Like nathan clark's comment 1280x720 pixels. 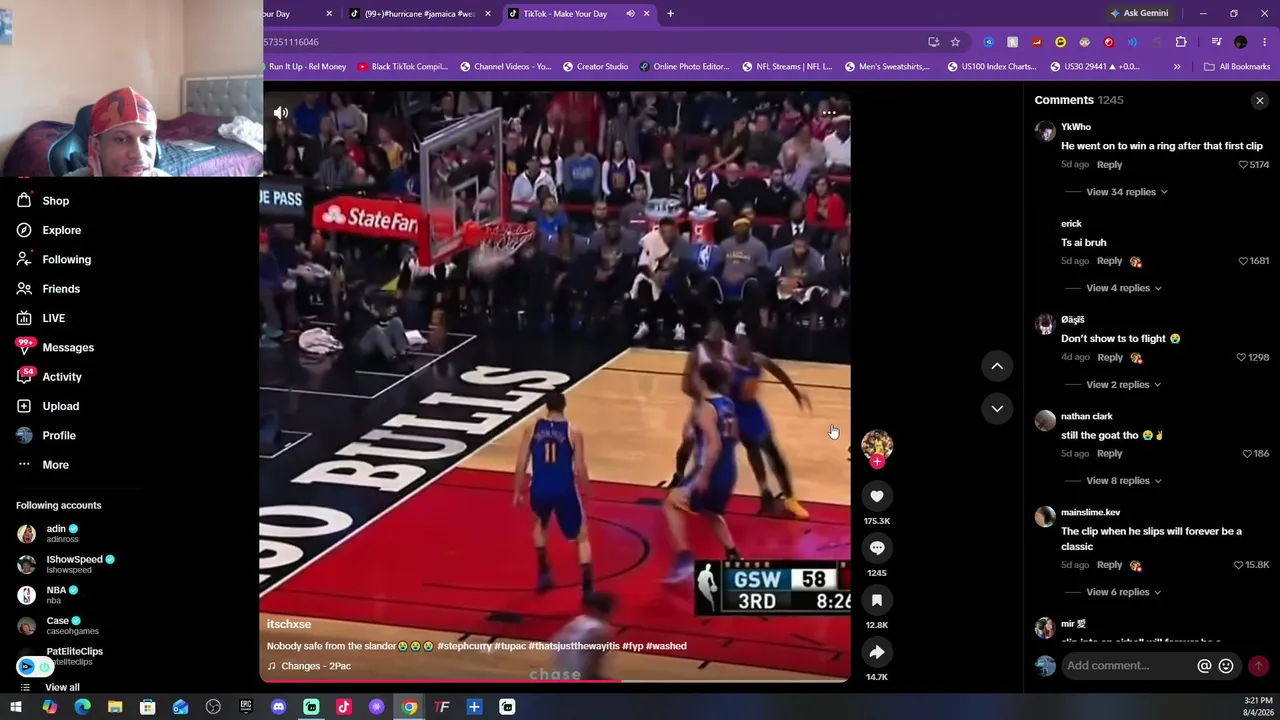click(x=1247, y=454)
